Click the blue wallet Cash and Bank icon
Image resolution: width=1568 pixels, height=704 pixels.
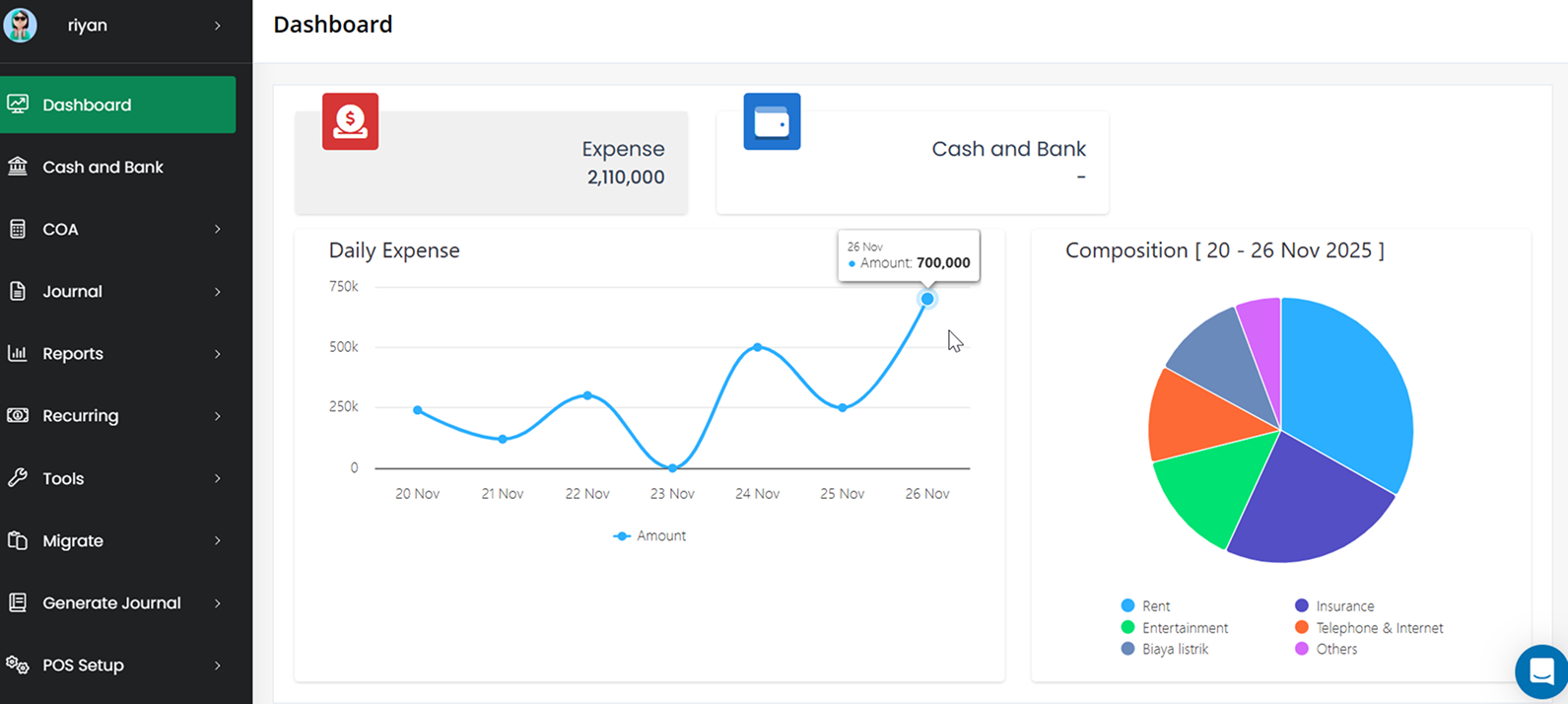772,121
